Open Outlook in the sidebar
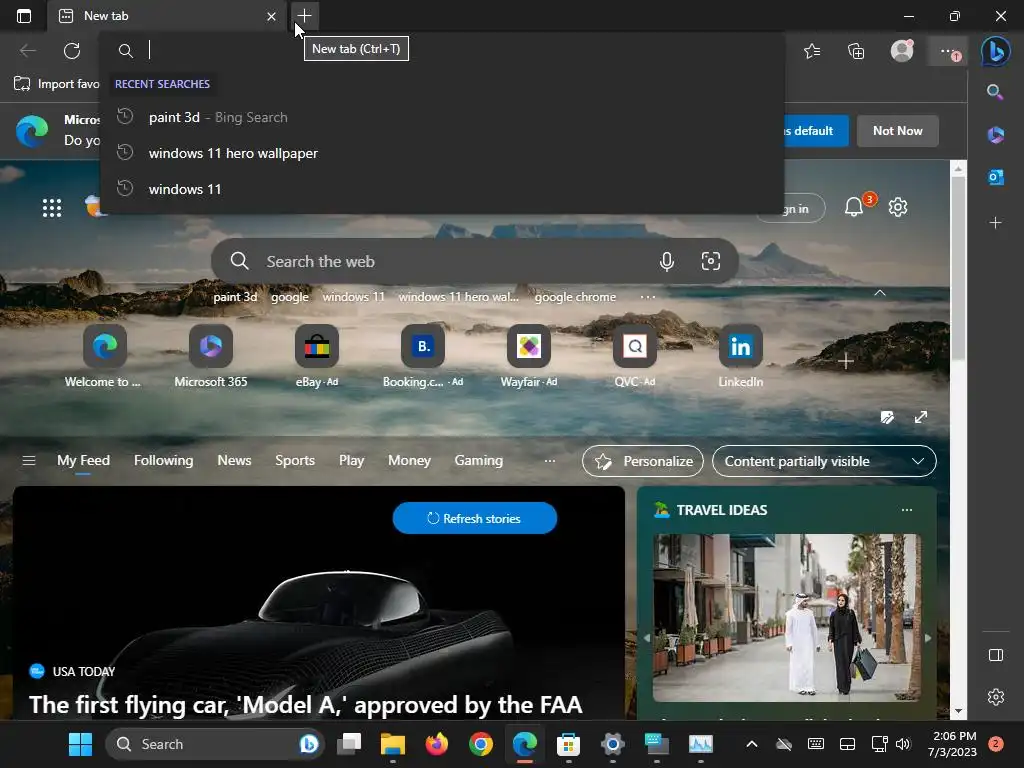 click(995, 177)
